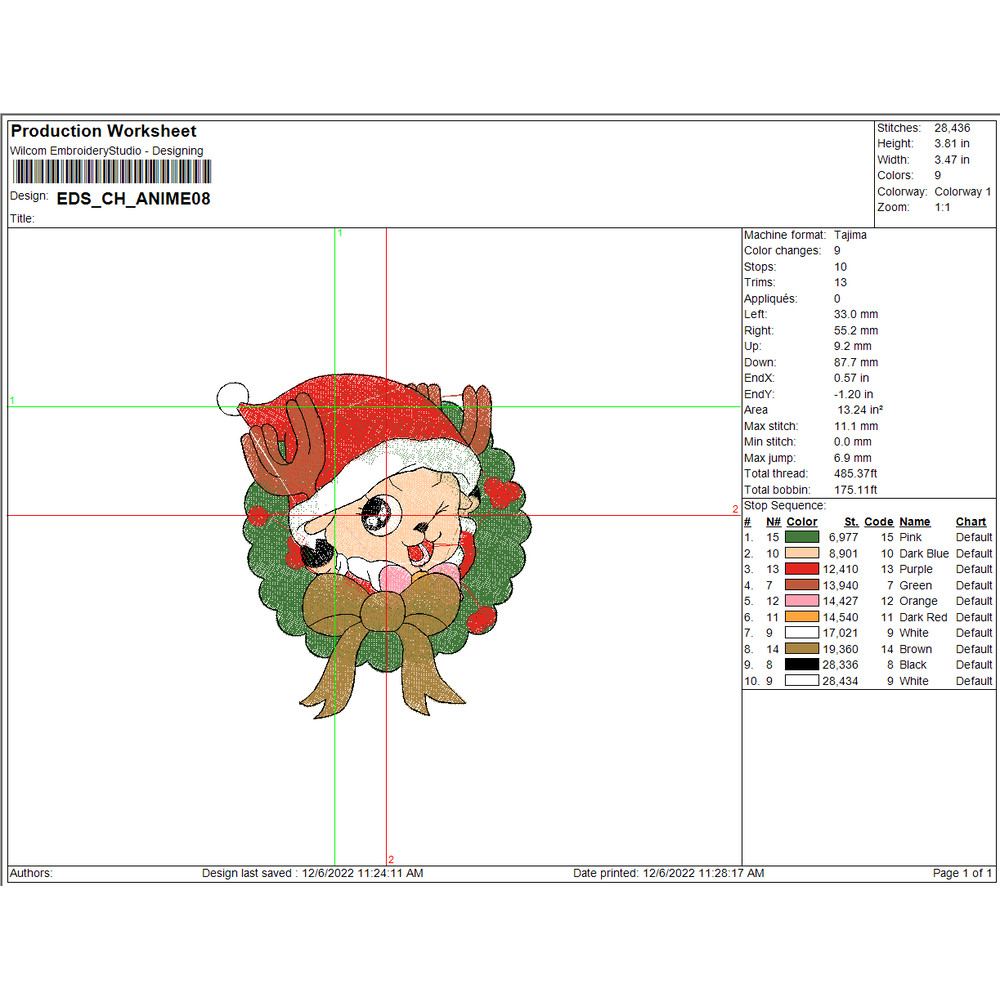1000x1000 pixels.
Task: Select the orange swatch in stop row 6
Action: click(802, 617)
